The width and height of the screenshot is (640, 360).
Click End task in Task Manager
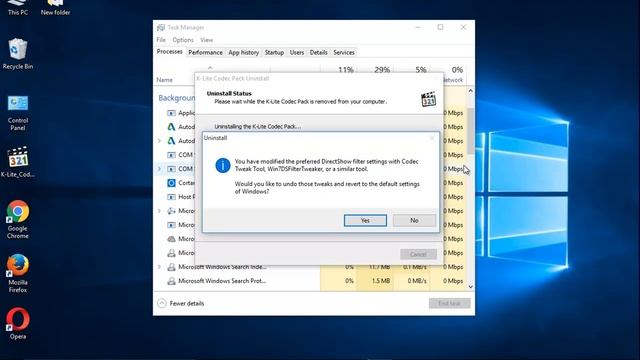tap(449, 303)
